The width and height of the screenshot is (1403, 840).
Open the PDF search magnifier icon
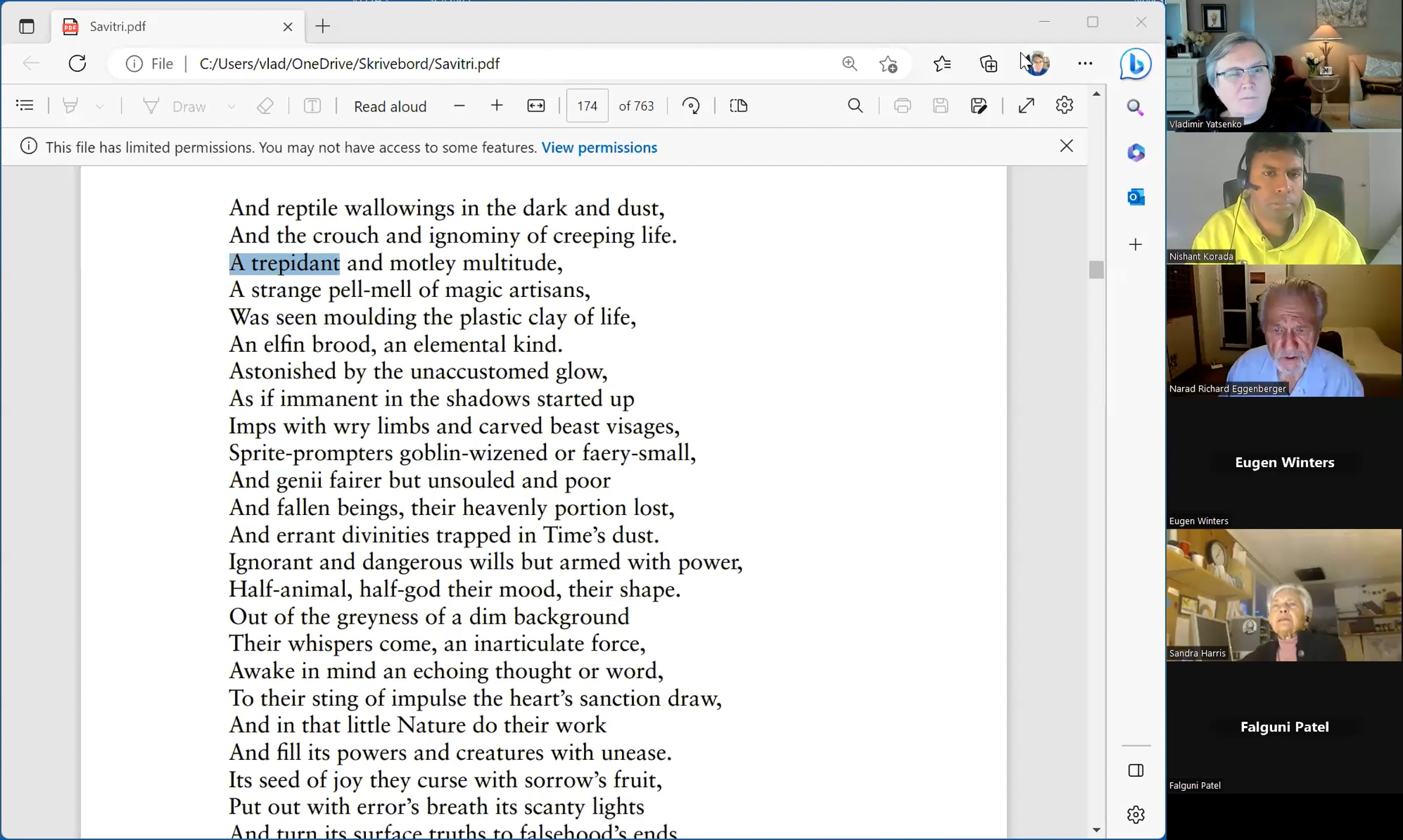tap(855, 106)
